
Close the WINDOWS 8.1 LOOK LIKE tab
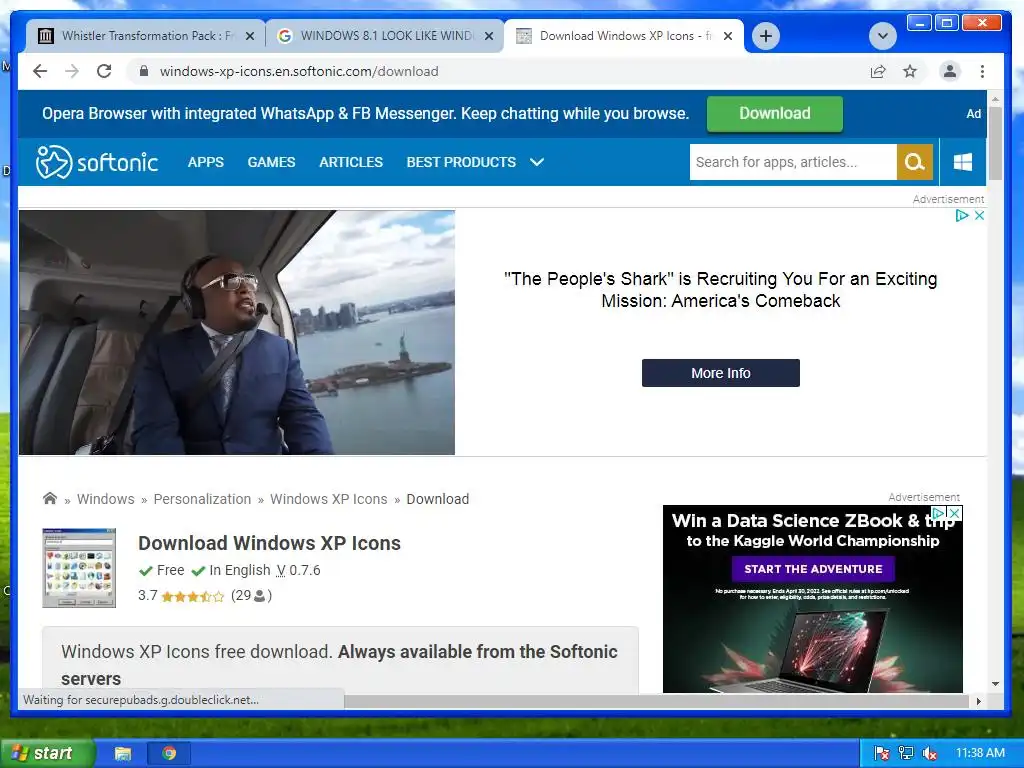(488, 36)
